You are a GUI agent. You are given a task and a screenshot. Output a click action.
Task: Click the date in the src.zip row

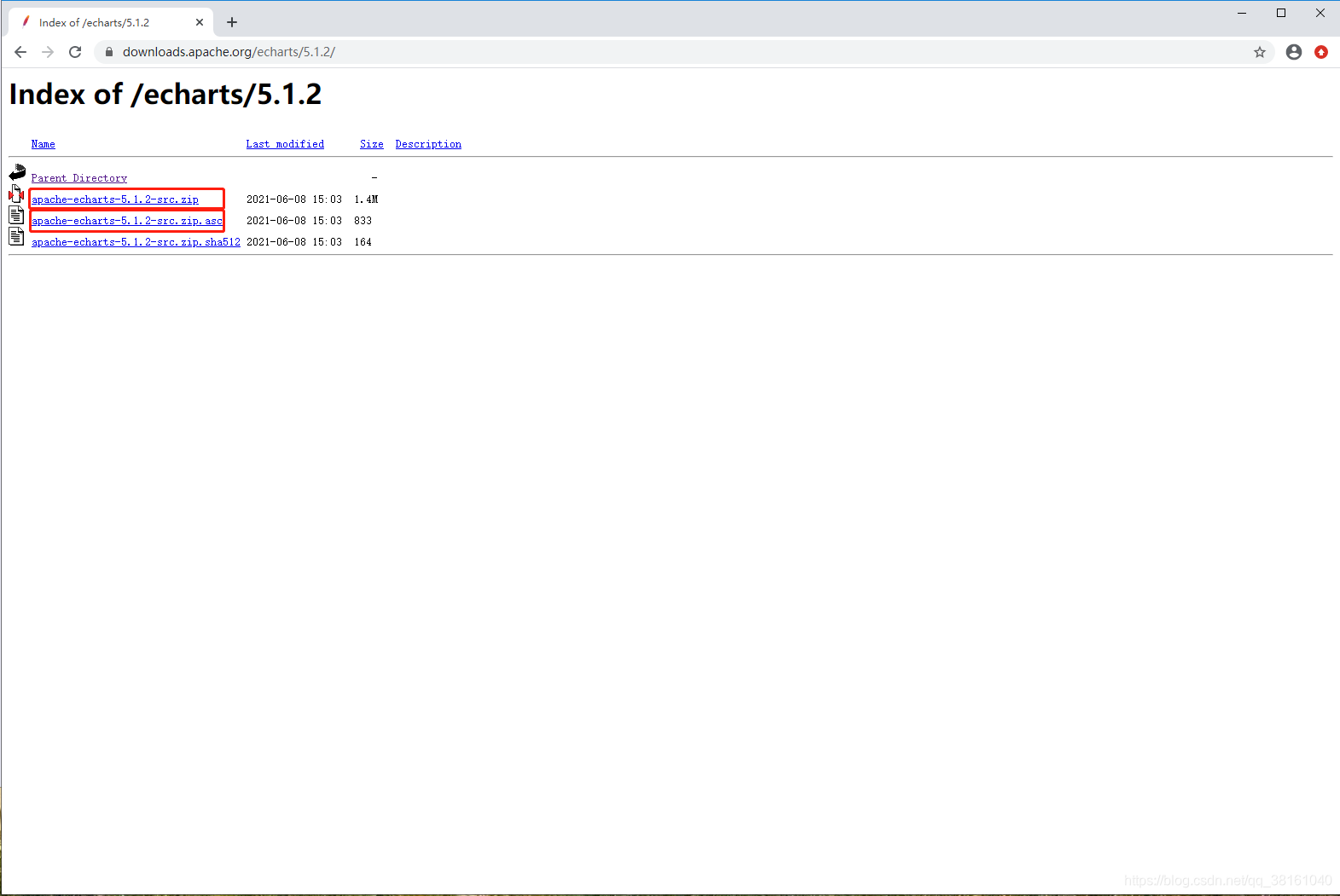(x=294, y=199)
